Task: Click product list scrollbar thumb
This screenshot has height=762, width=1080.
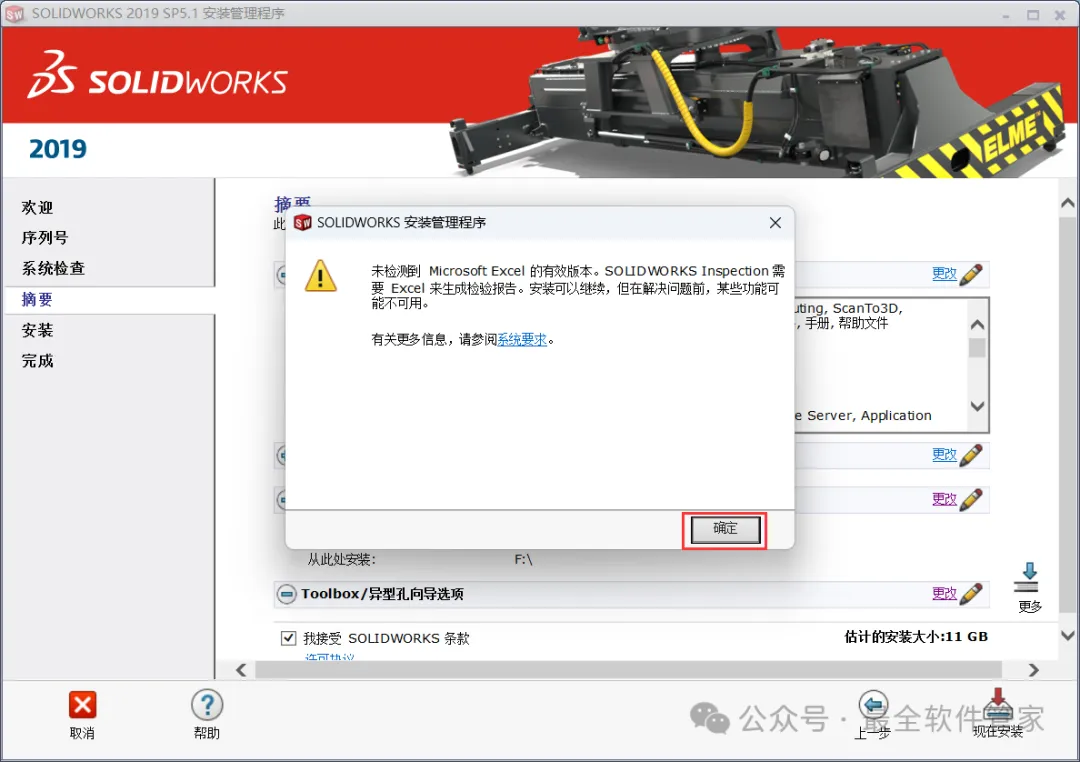Action: (x=977, y=348)
